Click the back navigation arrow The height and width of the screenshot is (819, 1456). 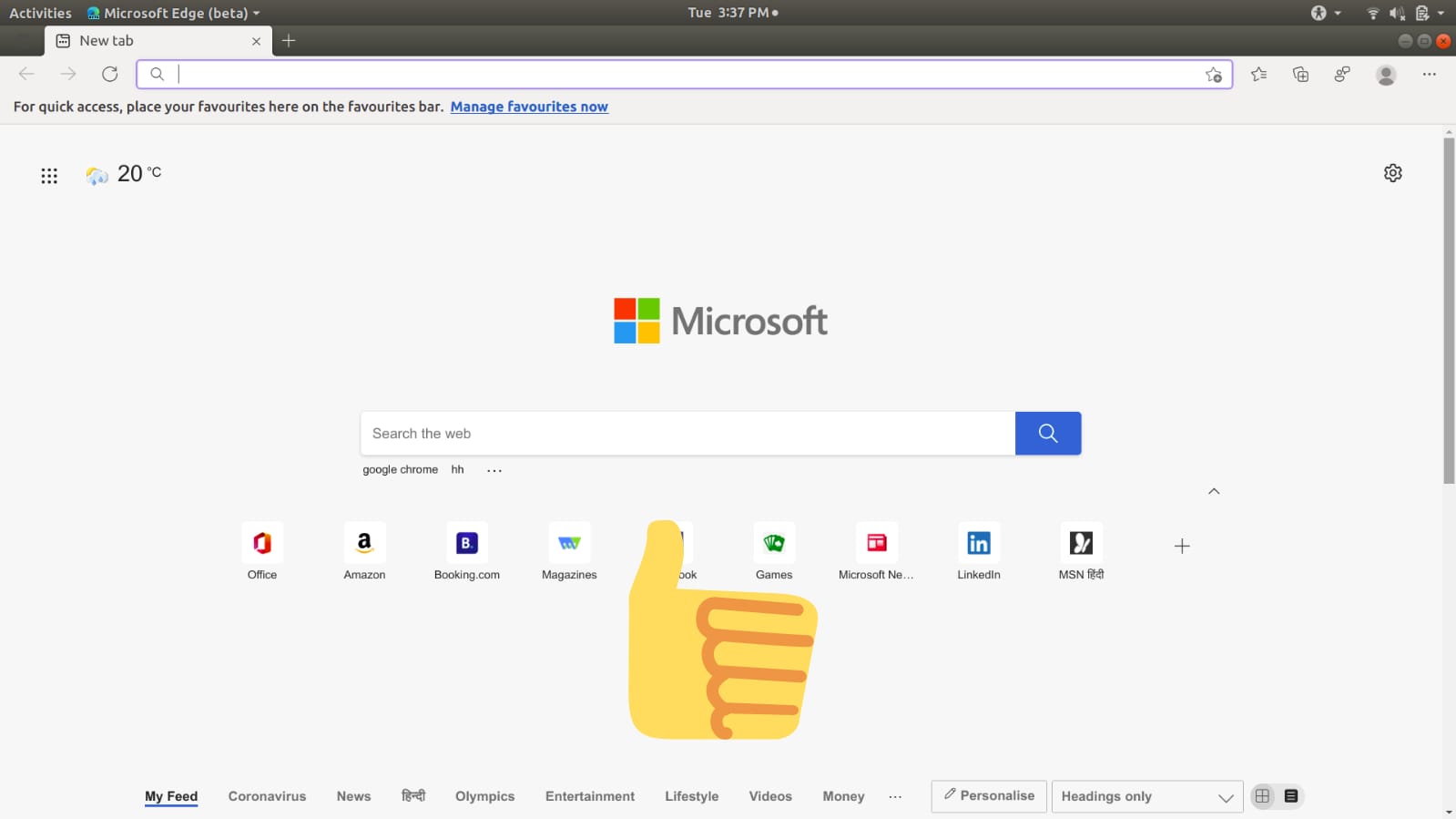coord(26,74)
